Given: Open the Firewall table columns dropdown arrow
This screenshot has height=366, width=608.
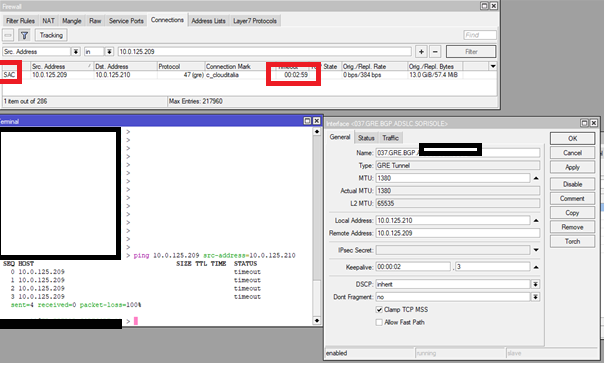Looking at the screenshot, I should click(492, 66).
